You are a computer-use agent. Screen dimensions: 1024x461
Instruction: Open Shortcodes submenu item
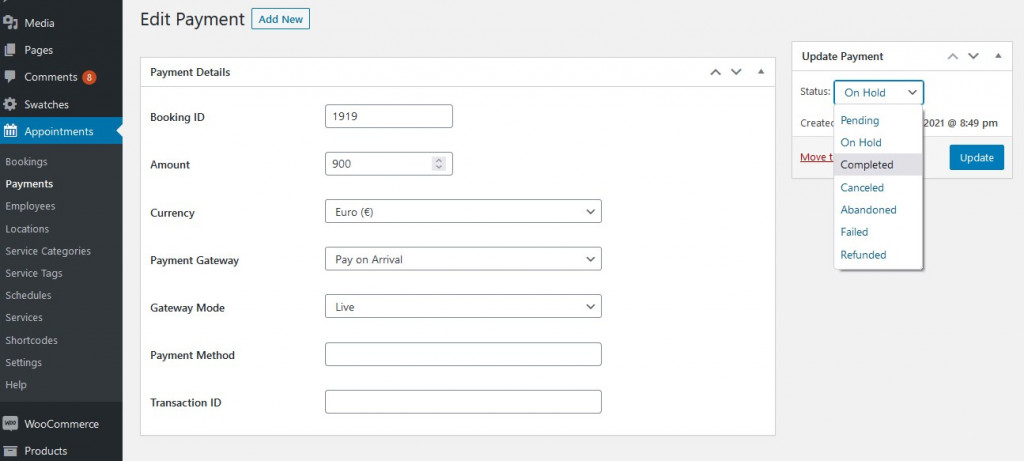click(31, 340)
